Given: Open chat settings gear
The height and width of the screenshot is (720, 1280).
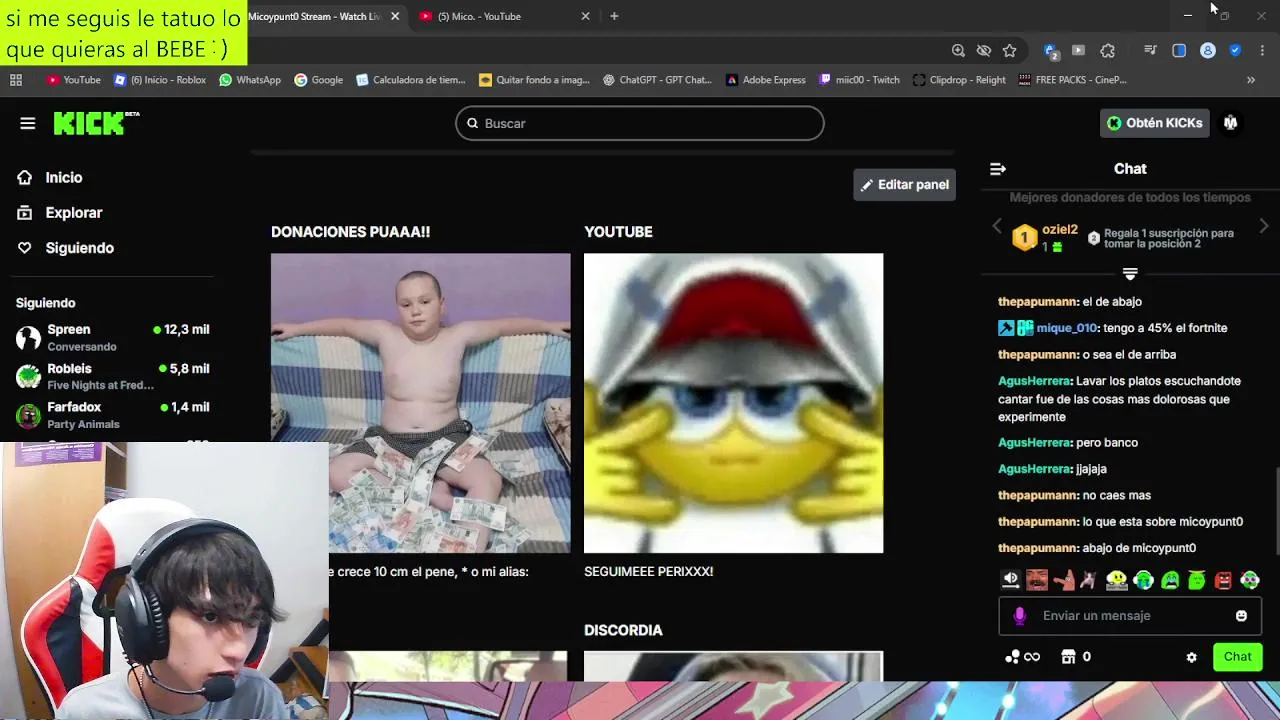Looking at the screenshot, I should [1191, 657].
